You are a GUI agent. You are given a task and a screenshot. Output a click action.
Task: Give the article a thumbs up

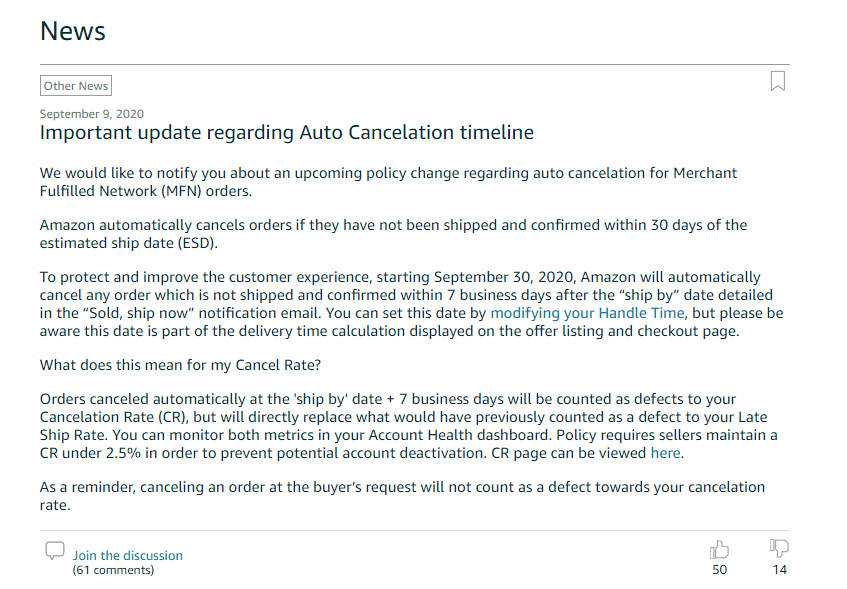tap(719, 550)
